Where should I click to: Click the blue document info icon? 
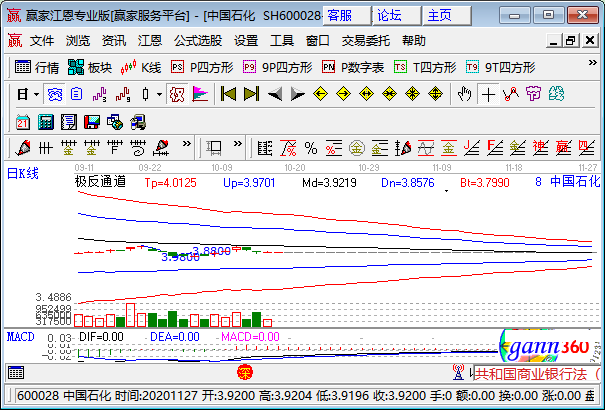76,94
